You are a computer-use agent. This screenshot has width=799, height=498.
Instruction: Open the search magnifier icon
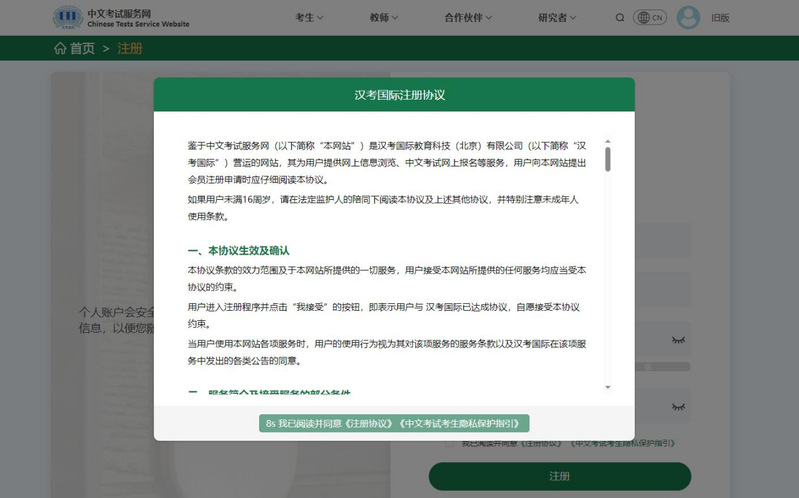click(620, 18)
